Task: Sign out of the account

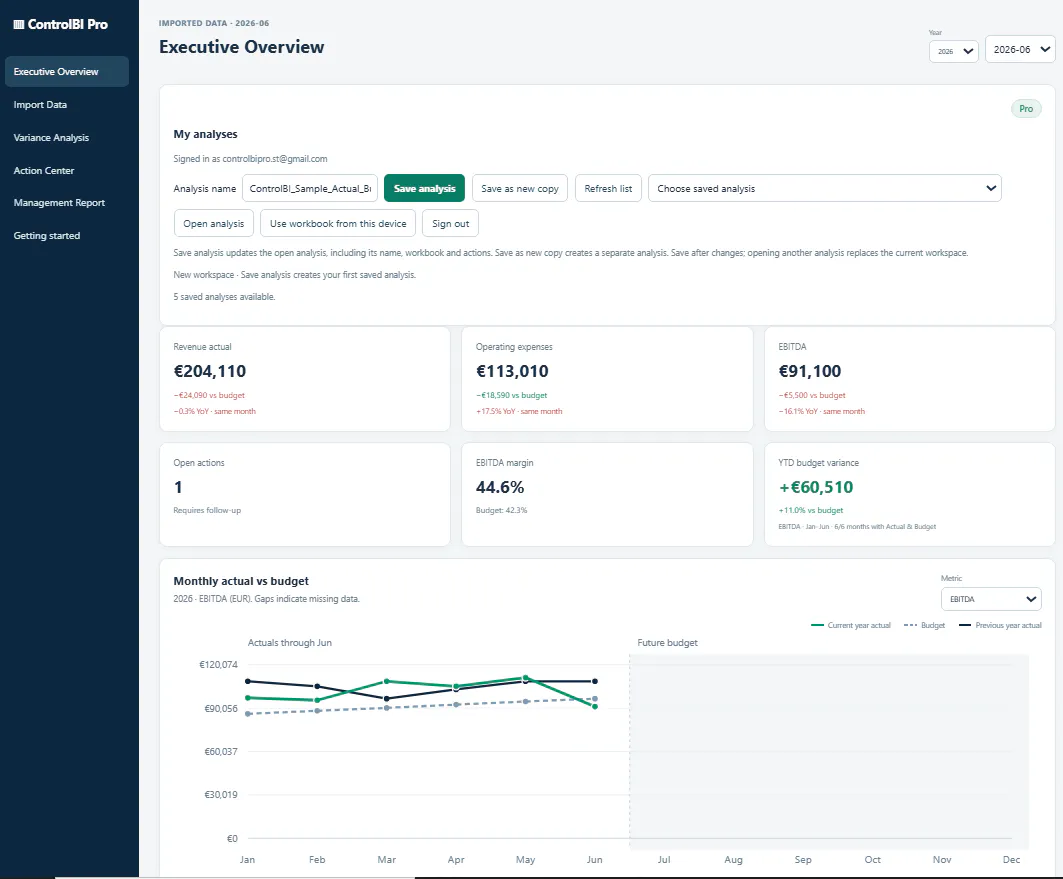Action: point(451,224)
